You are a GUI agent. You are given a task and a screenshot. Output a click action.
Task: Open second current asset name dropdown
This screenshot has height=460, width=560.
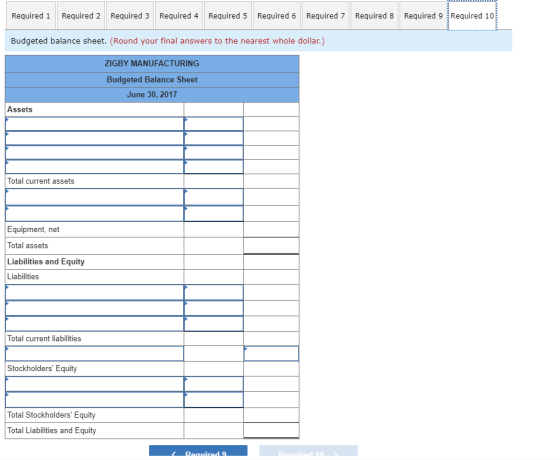[x=95, y=138]
